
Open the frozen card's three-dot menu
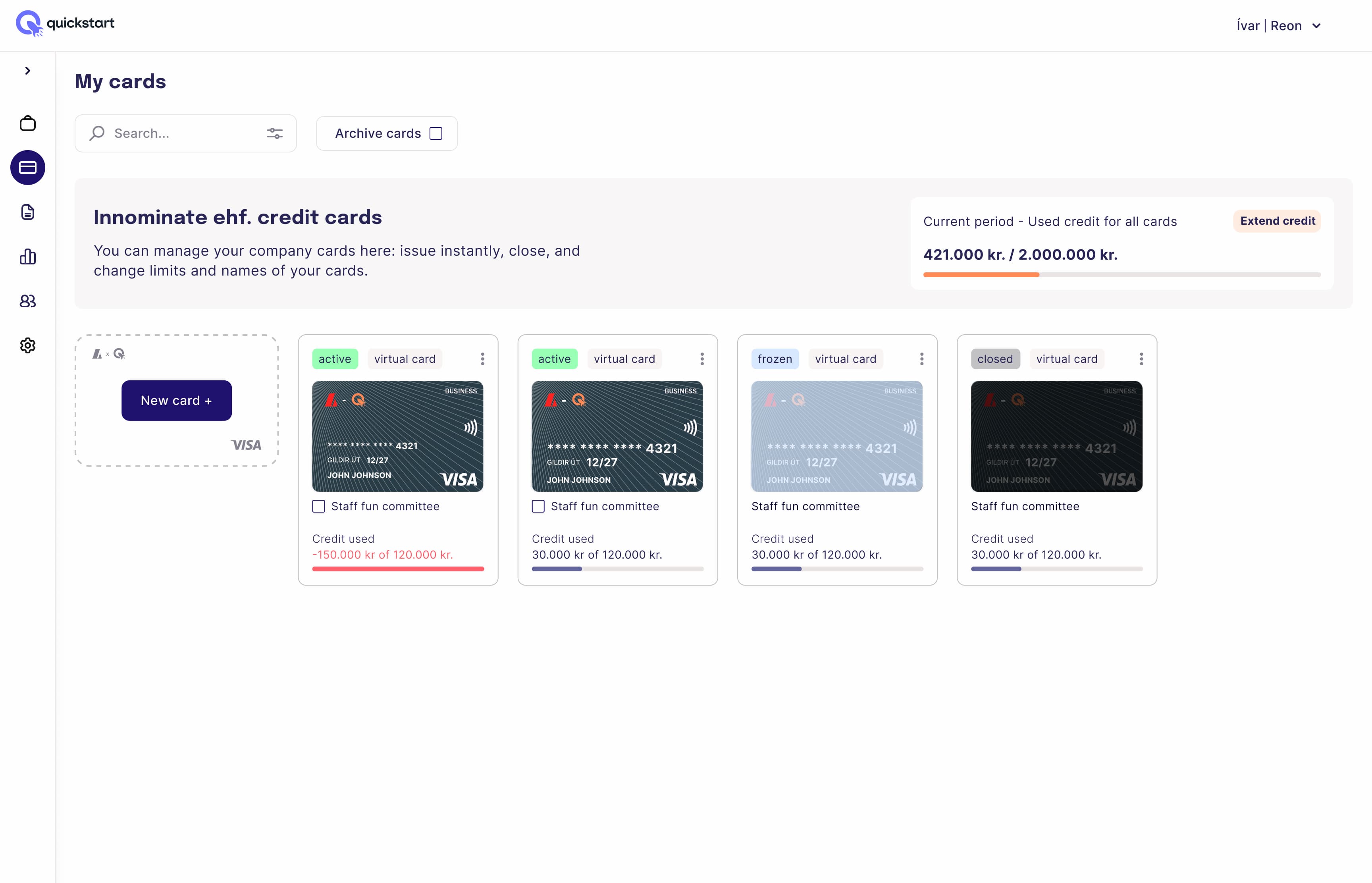[x=921, y=359]
